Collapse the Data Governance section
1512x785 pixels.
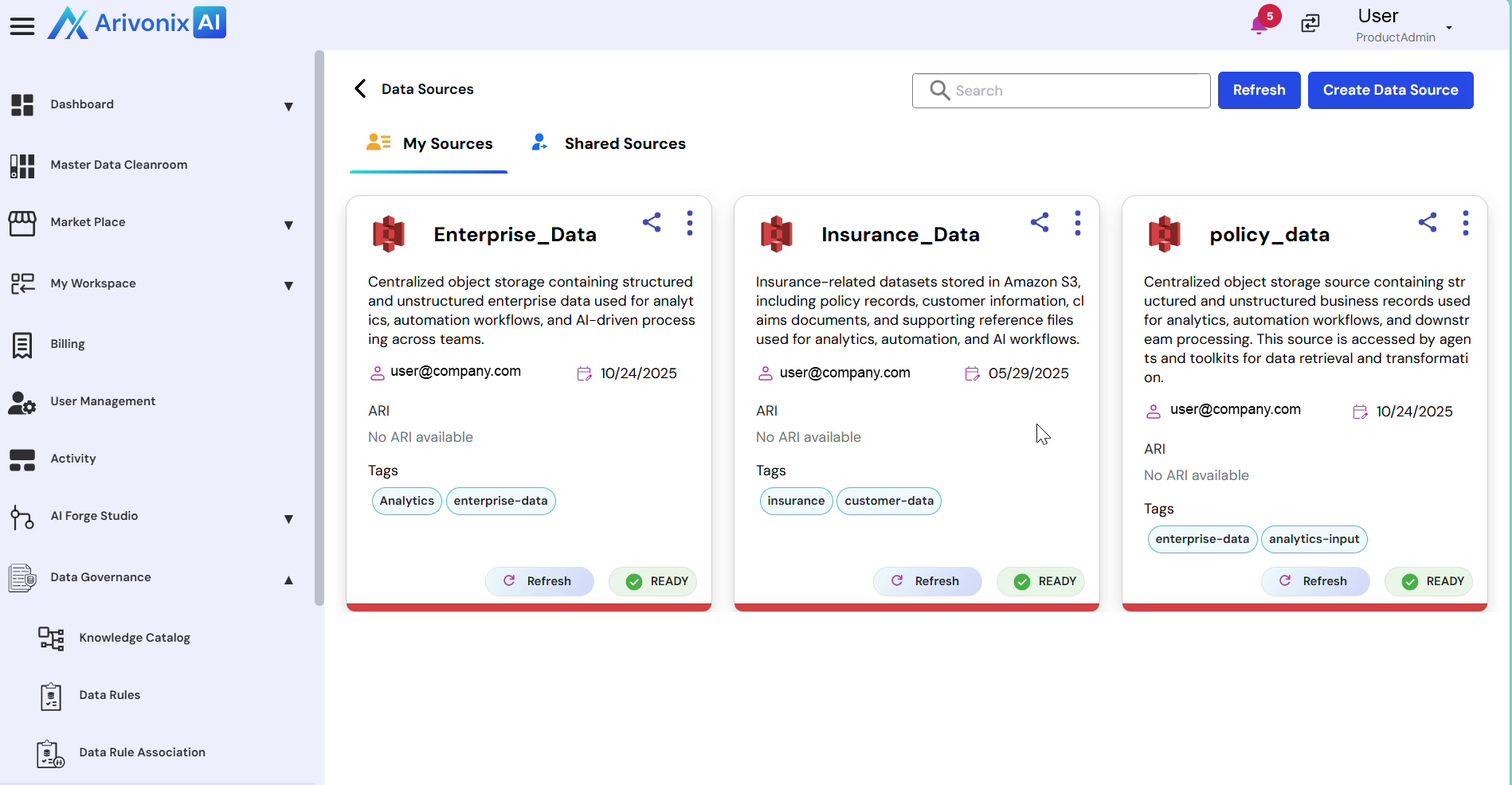(x=288, y=580)
